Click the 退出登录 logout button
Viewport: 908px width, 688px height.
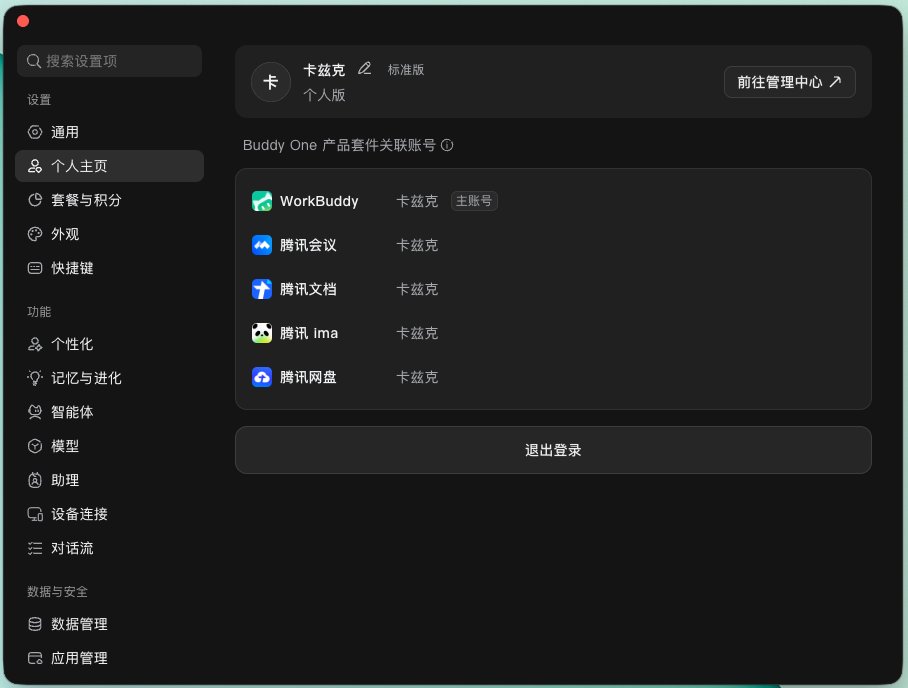[x=553, y=450]
